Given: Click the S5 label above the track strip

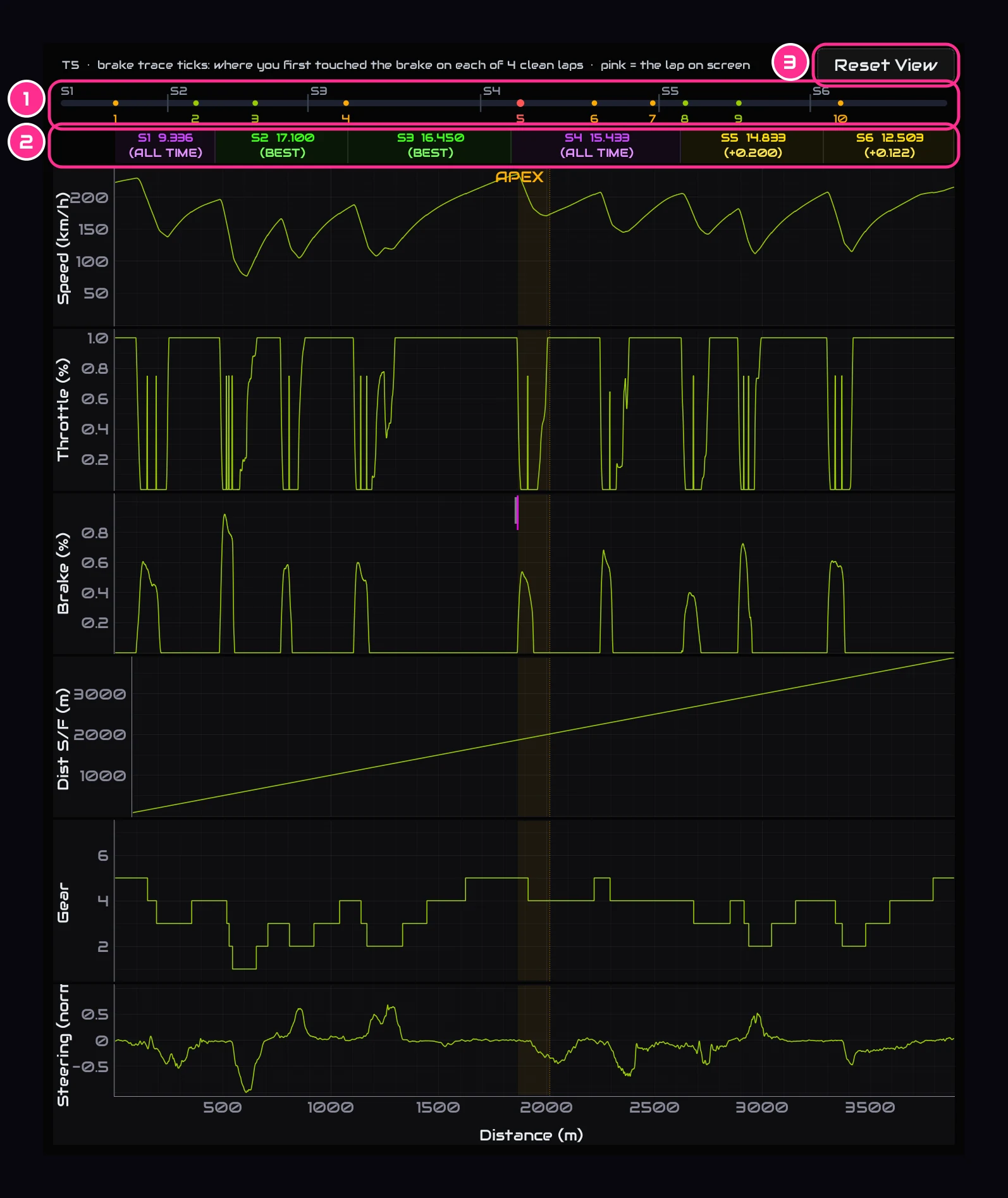Looking at the screenshot, I should [670, 91].
